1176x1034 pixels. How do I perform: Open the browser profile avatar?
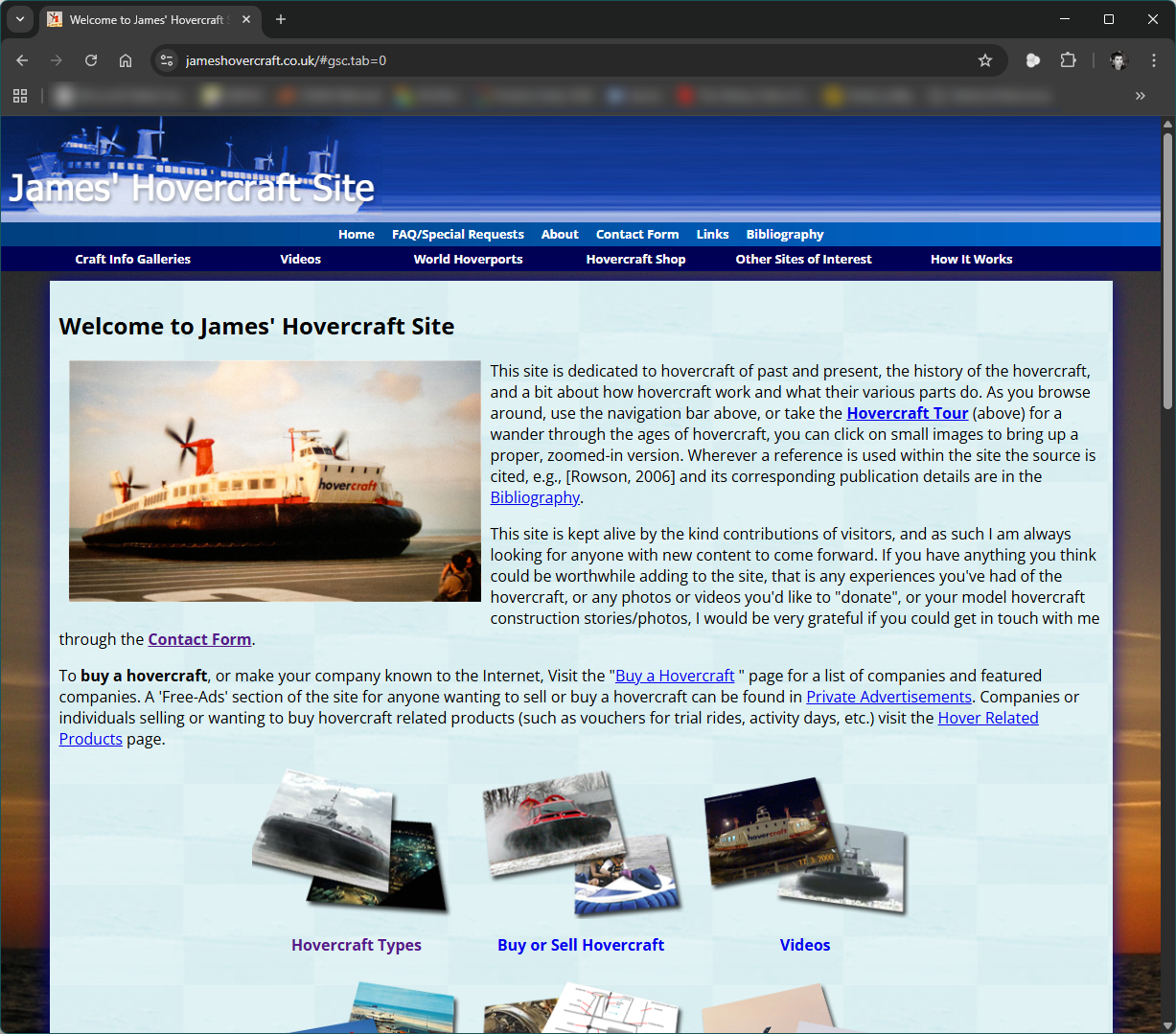tap(1118, 60)
